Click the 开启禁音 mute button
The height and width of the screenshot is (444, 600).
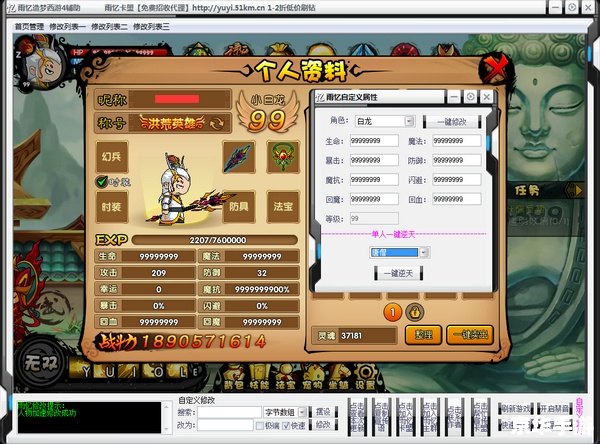point(554,409)
